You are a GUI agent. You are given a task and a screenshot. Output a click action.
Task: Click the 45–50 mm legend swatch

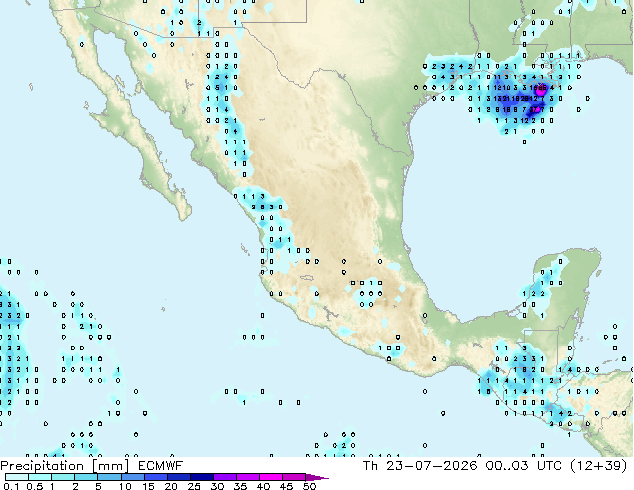(294, 477)
